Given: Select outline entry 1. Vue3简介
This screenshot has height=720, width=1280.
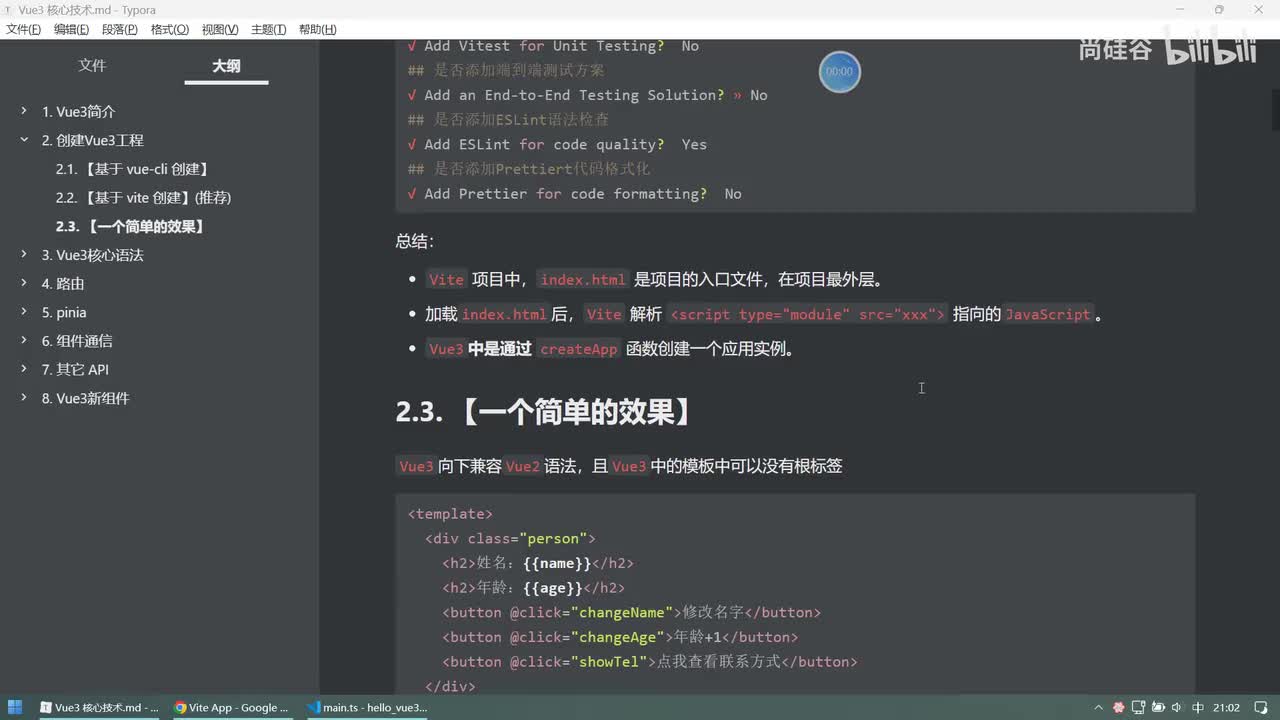Looking at the screenshot, I should coord(78,112).
